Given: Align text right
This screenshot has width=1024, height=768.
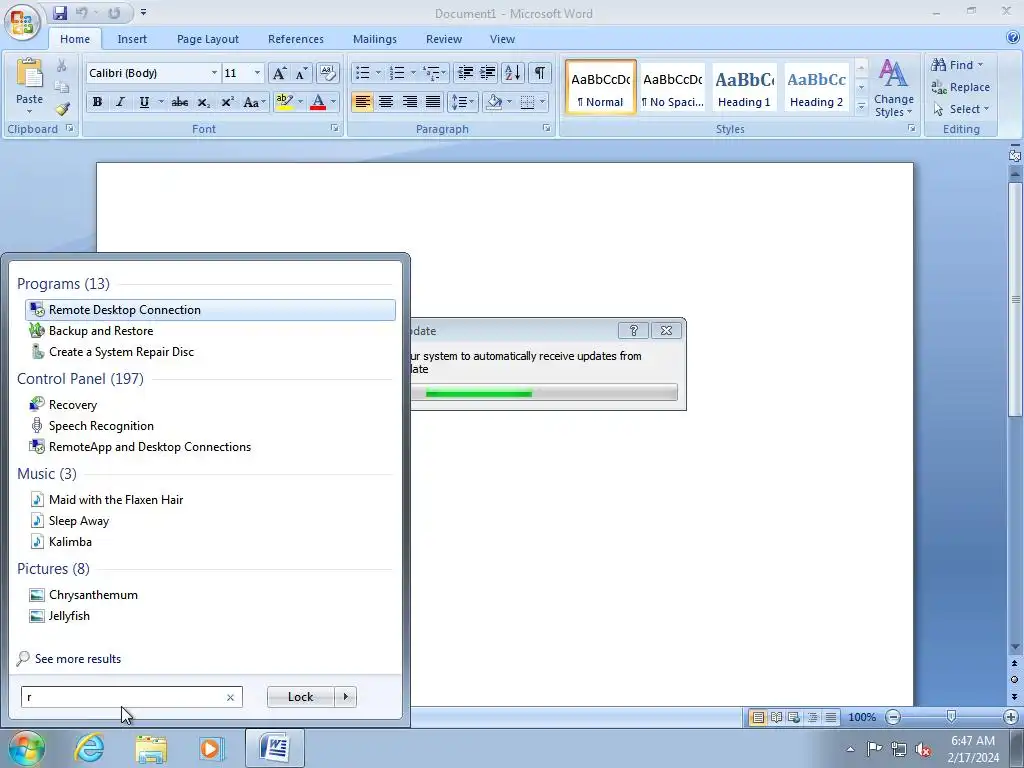Looking at the screenshot, I should [x=409, y=102].
